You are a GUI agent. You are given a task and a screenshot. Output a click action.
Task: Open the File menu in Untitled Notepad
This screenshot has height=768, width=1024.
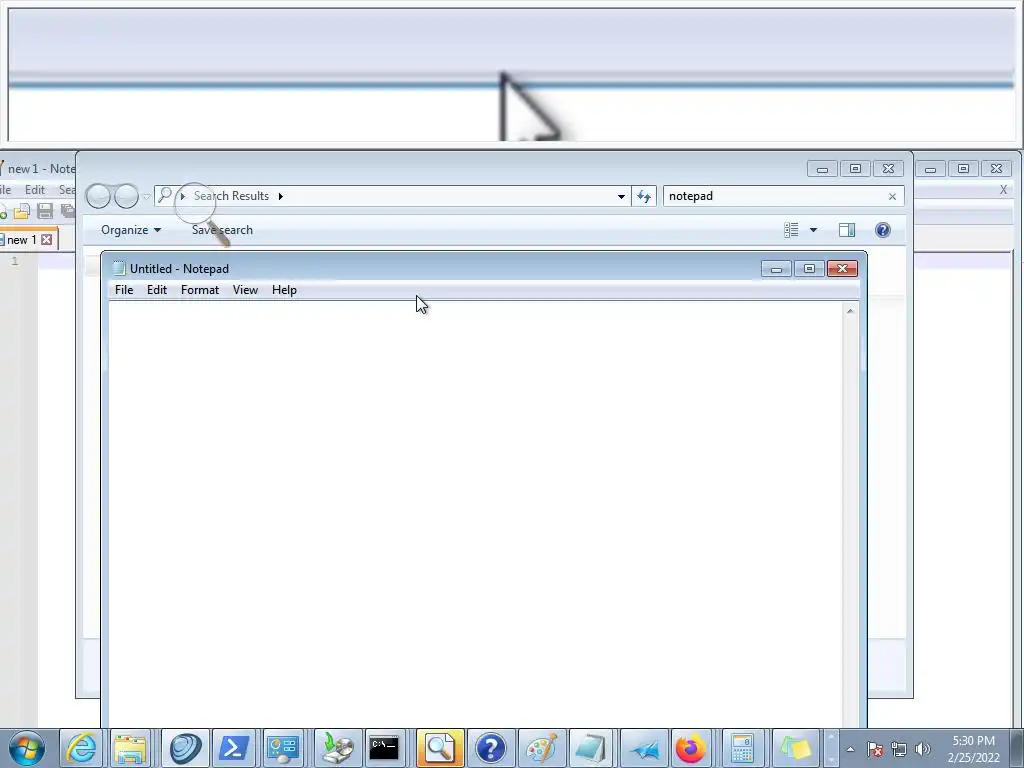coord(123,290)
